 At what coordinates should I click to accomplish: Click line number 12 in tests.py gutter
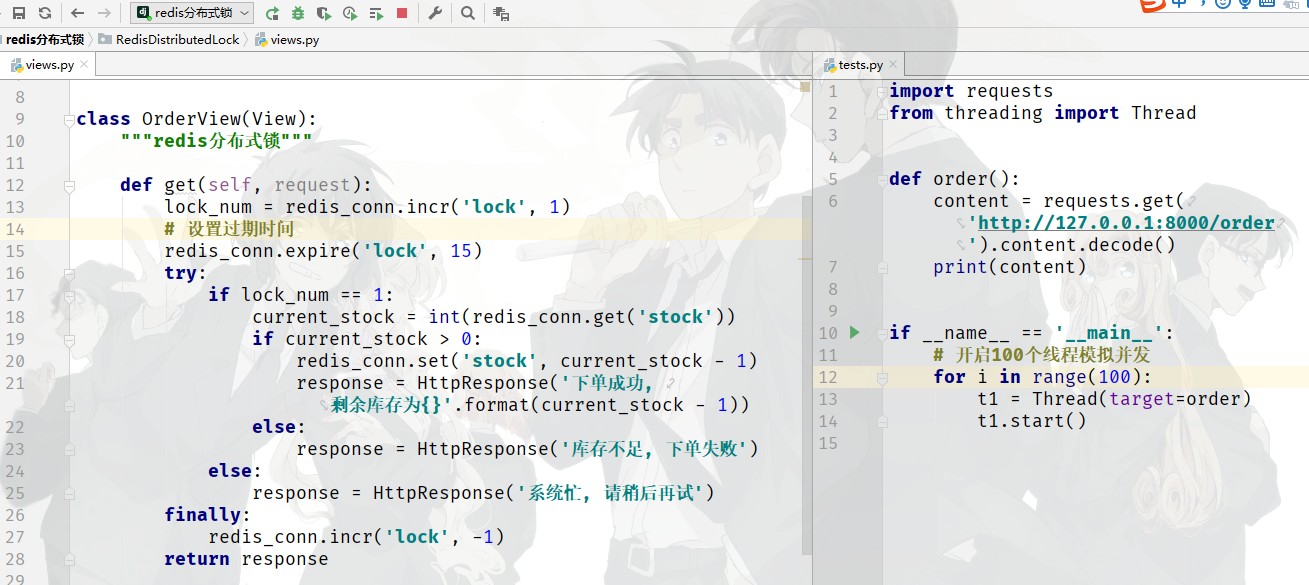pyautogui.click(x=827, y=377)
